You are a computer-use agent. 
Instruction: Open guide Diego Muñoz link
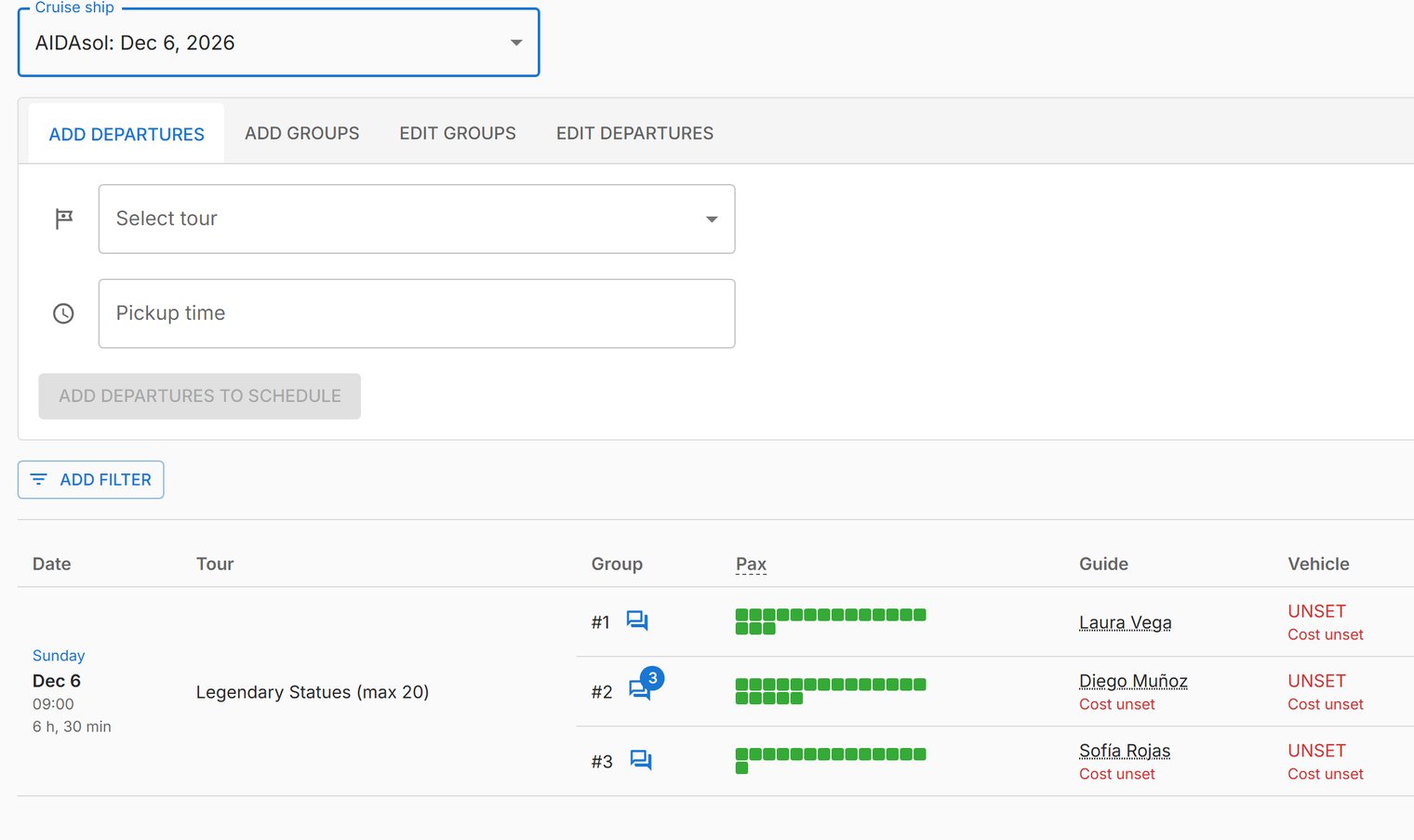coord(1133,681)
